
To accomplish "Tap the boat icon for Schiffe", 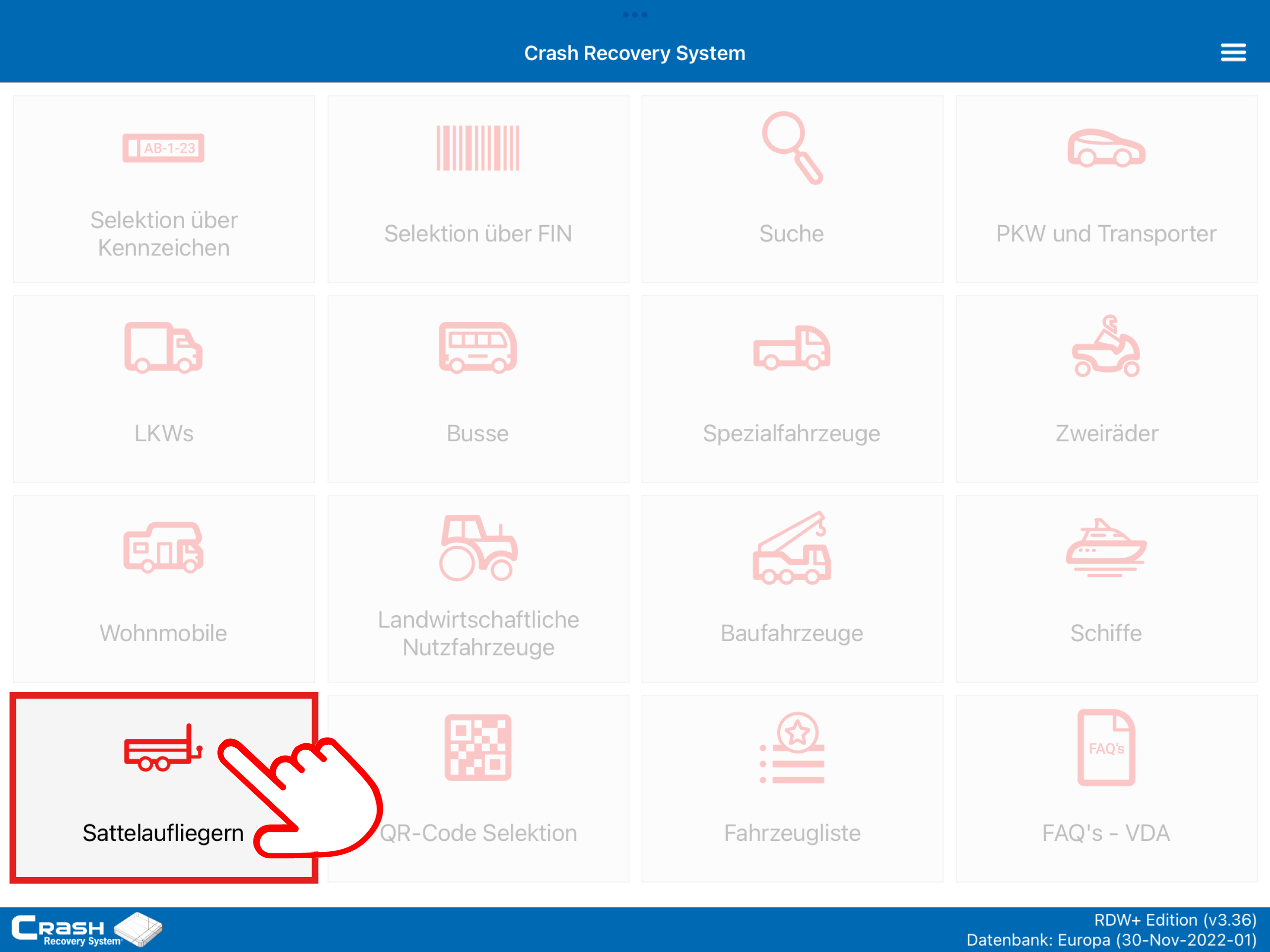I will [1106, 547].
